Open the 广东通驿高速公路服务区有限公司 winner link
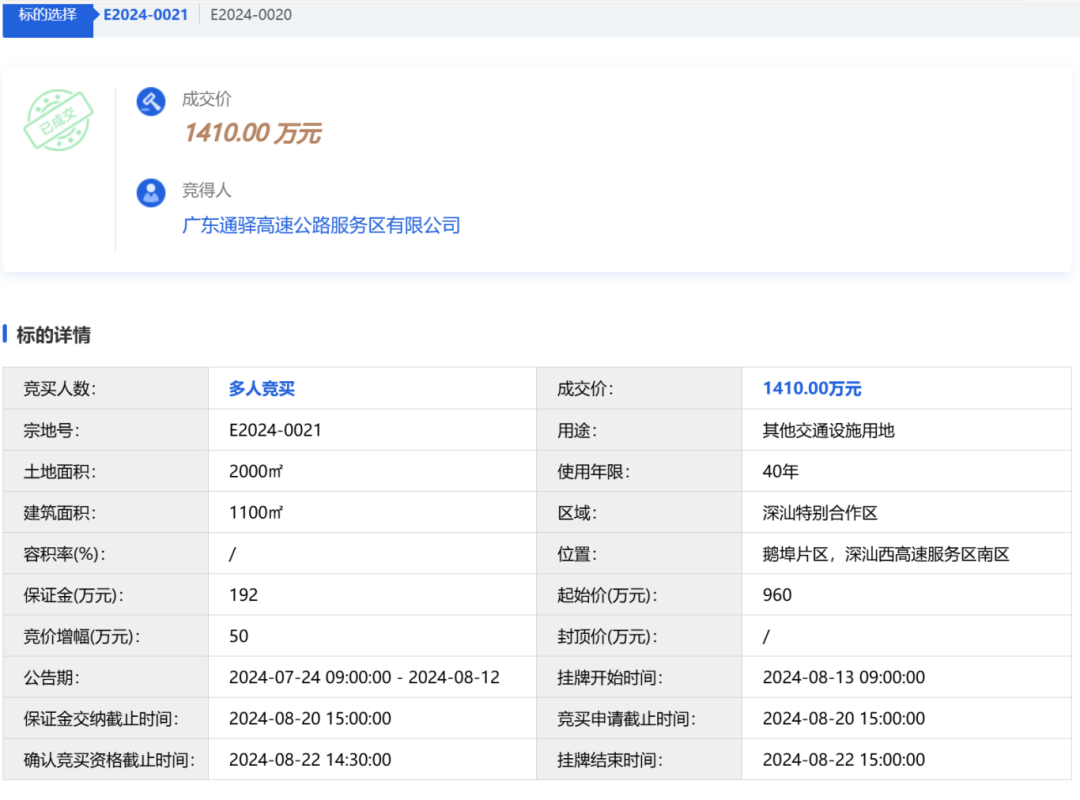Image resolution: width=1080 pixels, height=800 pixels. [x=321, y=225]
